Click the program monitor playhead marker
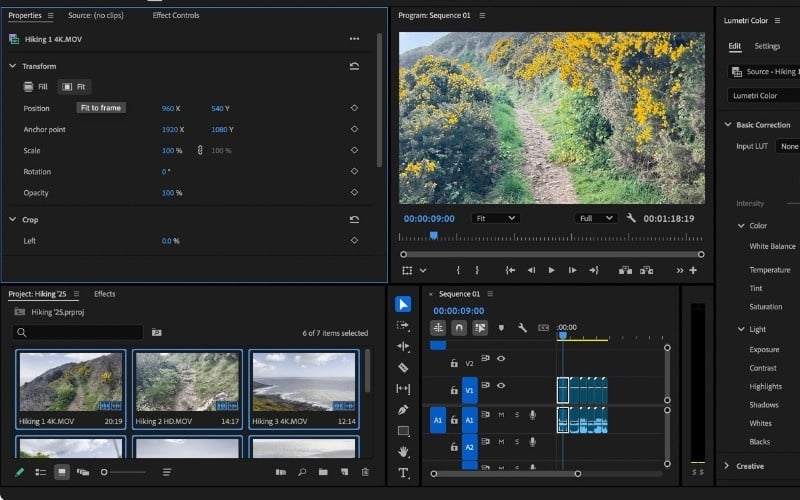 433,236
